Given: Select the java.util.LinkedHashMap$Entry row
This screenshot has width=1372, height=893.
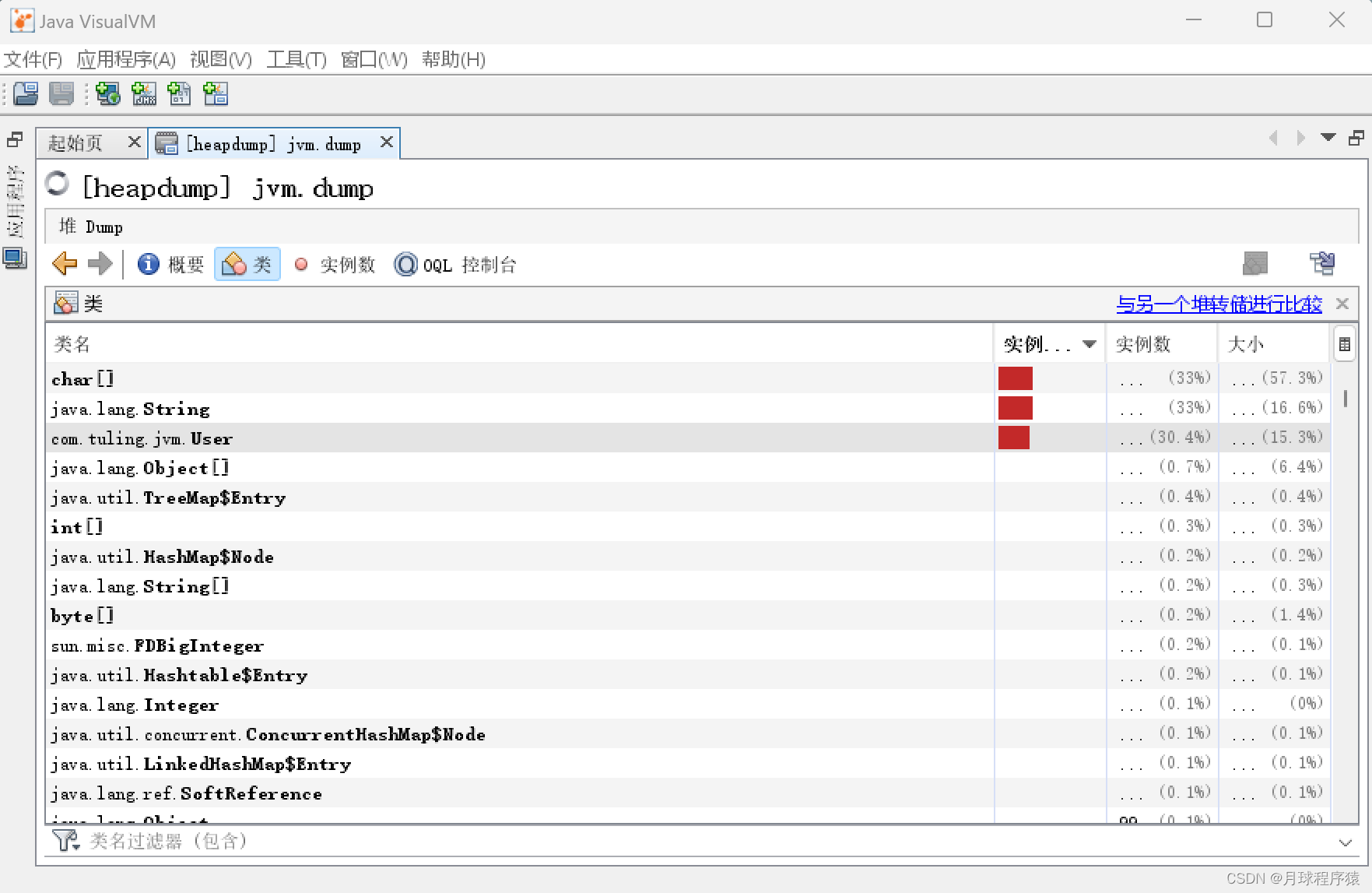Looking at the screenshot, I should tap(688, 763).
